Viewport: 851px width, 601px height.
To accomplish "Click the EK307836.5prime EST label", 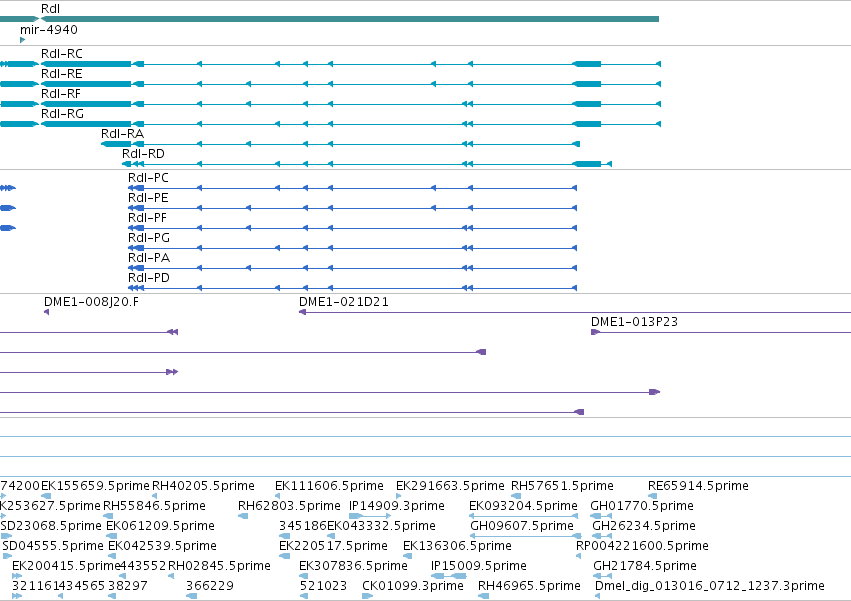I will pos(353,566).
